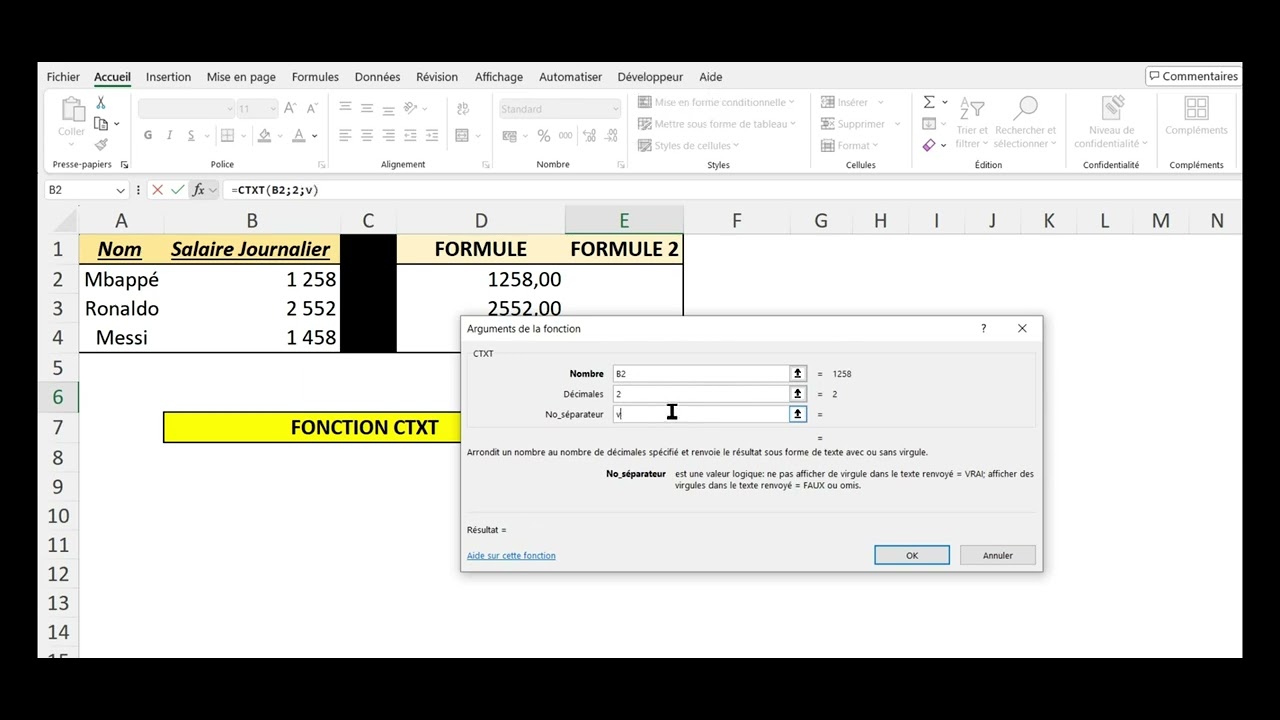Click the Compléments icon
Viewport: 1280px width, 720px height.
(1197, 108)
